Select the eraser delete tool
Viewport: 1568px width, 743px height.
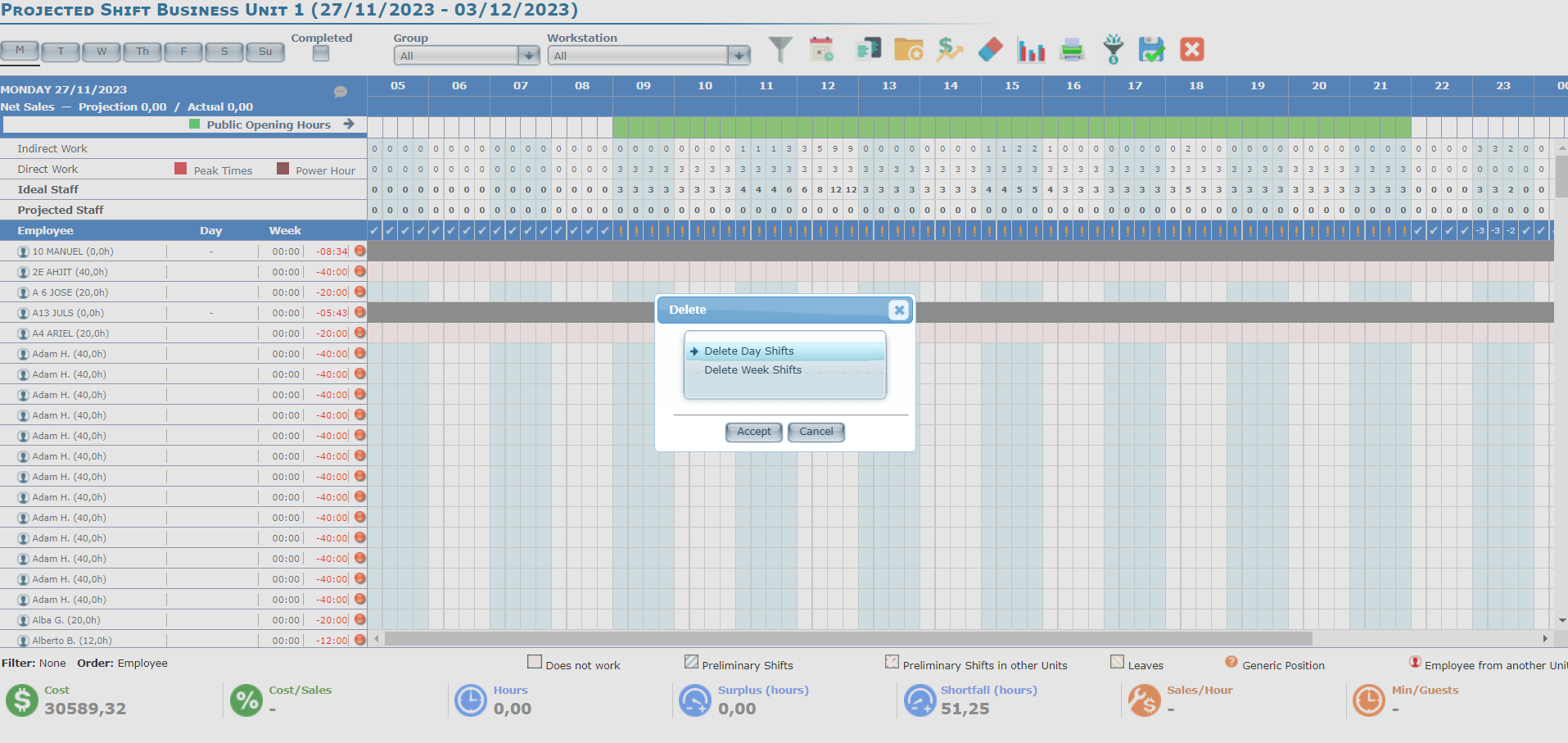point(991,50)
